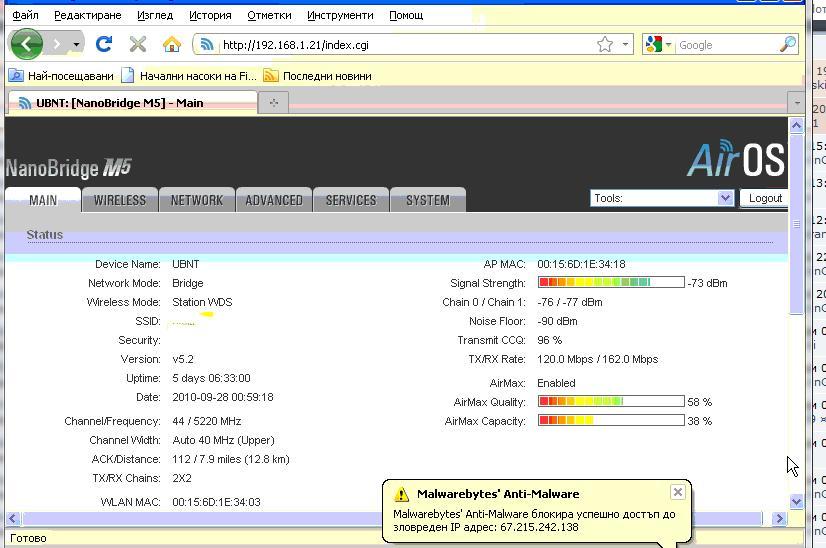
Task: Open the URL history dropdown arrow
Action: pyautogui.click(x=626, y=44)
